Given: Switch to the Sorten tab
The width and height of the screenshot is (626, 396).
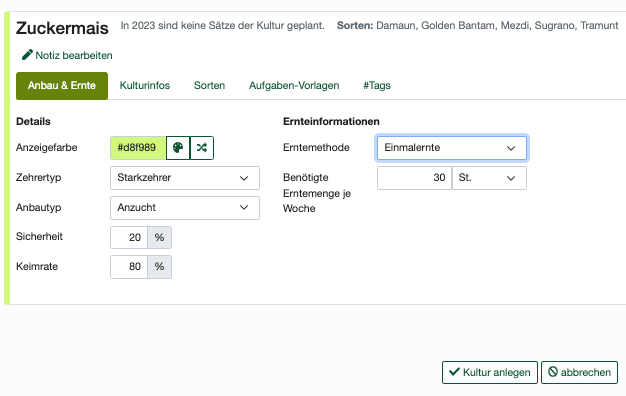Looking at the screenshot, I should (209, 85).
